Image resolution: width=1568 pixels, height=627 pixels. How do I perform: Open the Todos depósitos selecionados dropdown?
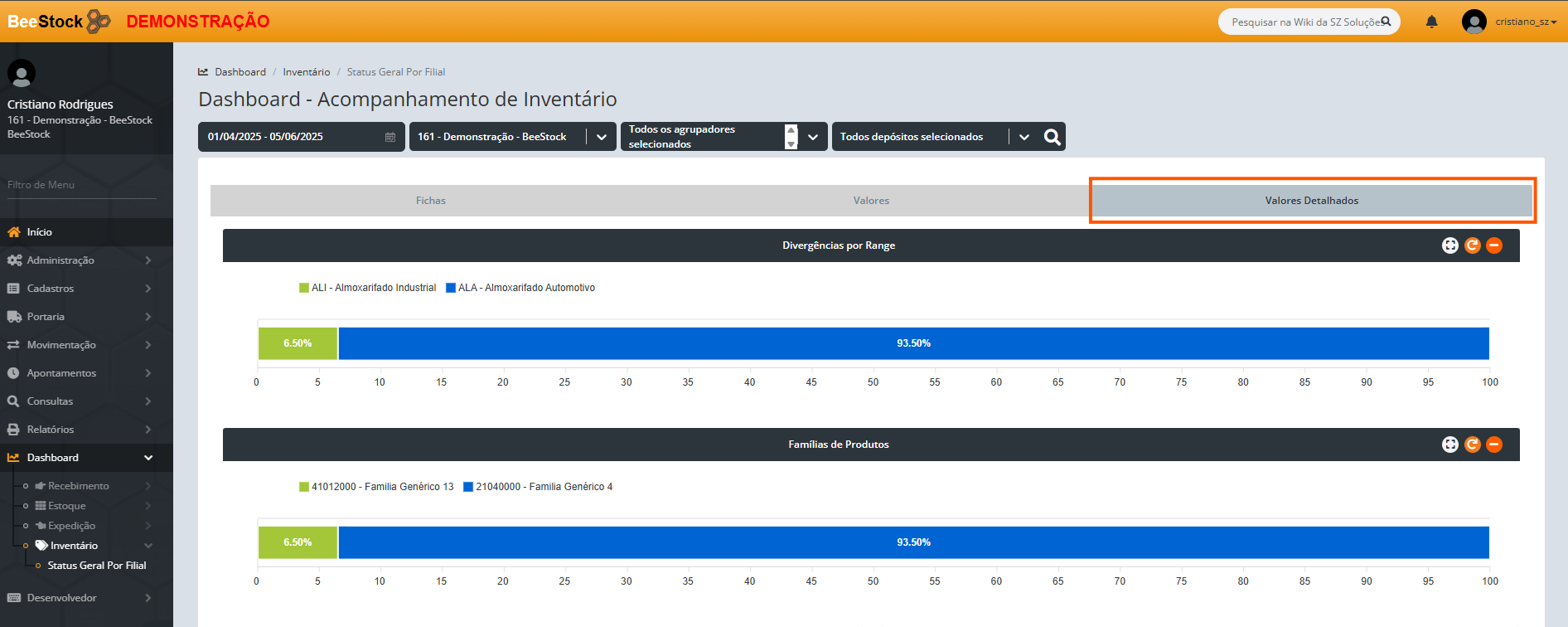coord(1024,137)
